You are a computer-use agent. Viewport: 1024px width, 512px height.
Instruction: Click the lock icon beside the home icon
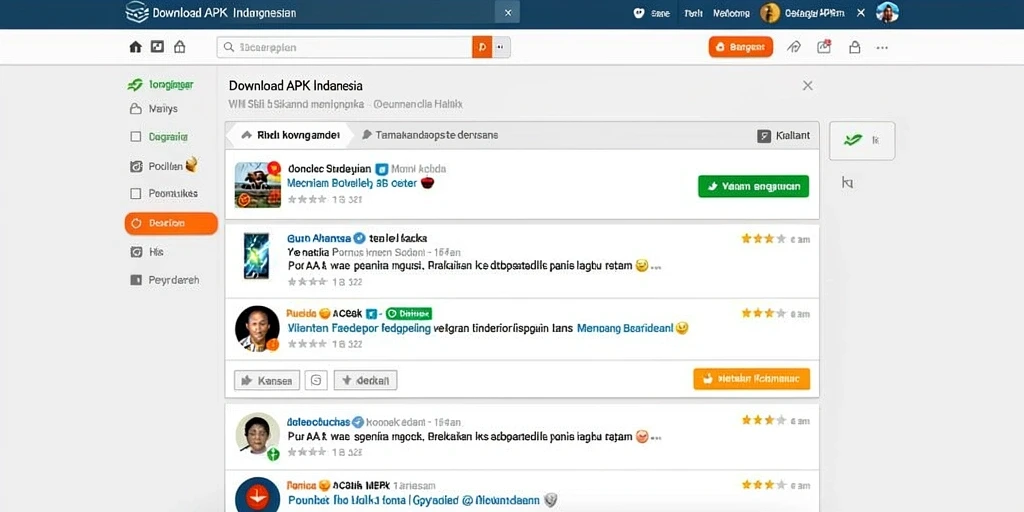[180, 47]
